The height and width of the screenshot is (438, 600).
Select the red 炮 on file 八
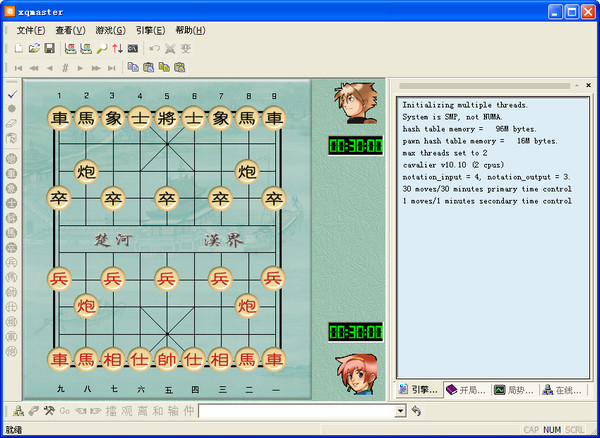86,306
